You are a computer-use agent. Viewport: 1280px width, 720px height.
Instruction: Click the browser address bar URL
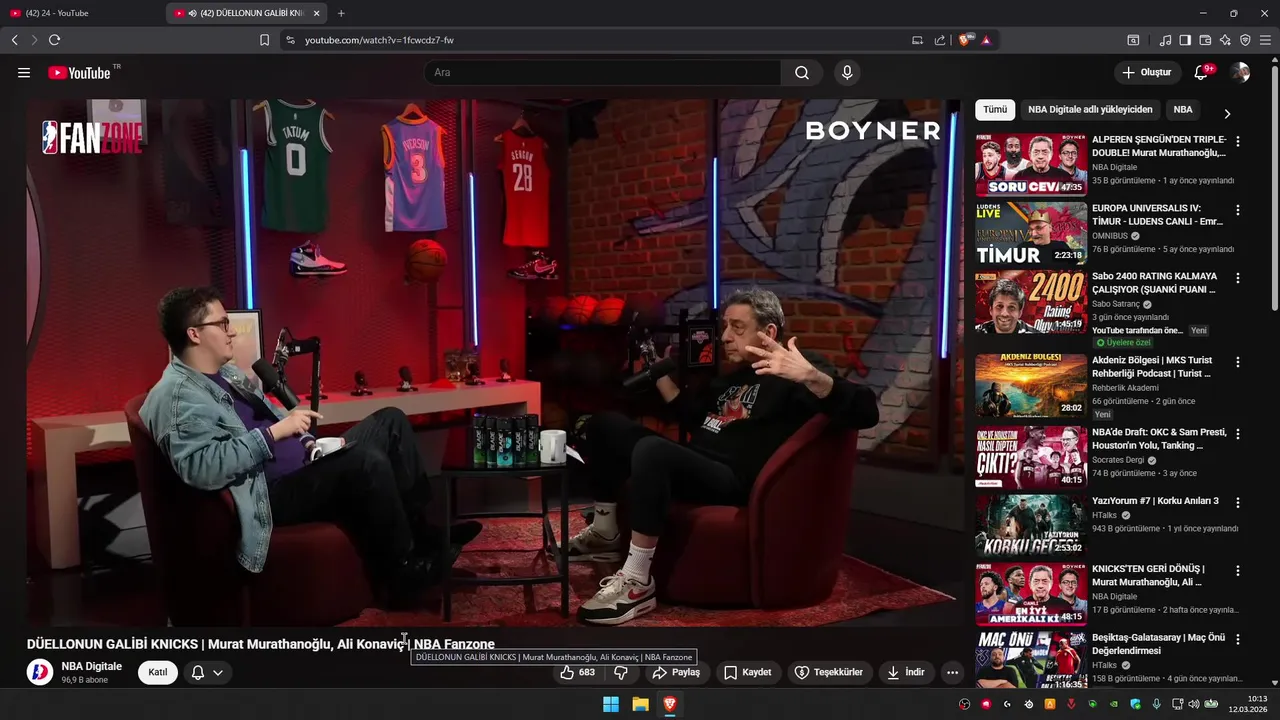pyautogui.click(x=379, y=40)
